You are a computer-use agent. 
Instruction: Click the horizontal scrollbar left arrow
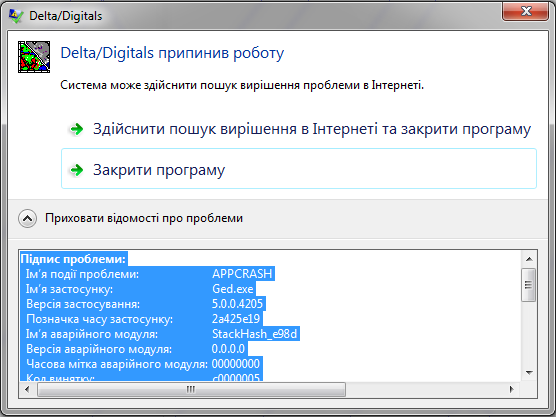27,389
